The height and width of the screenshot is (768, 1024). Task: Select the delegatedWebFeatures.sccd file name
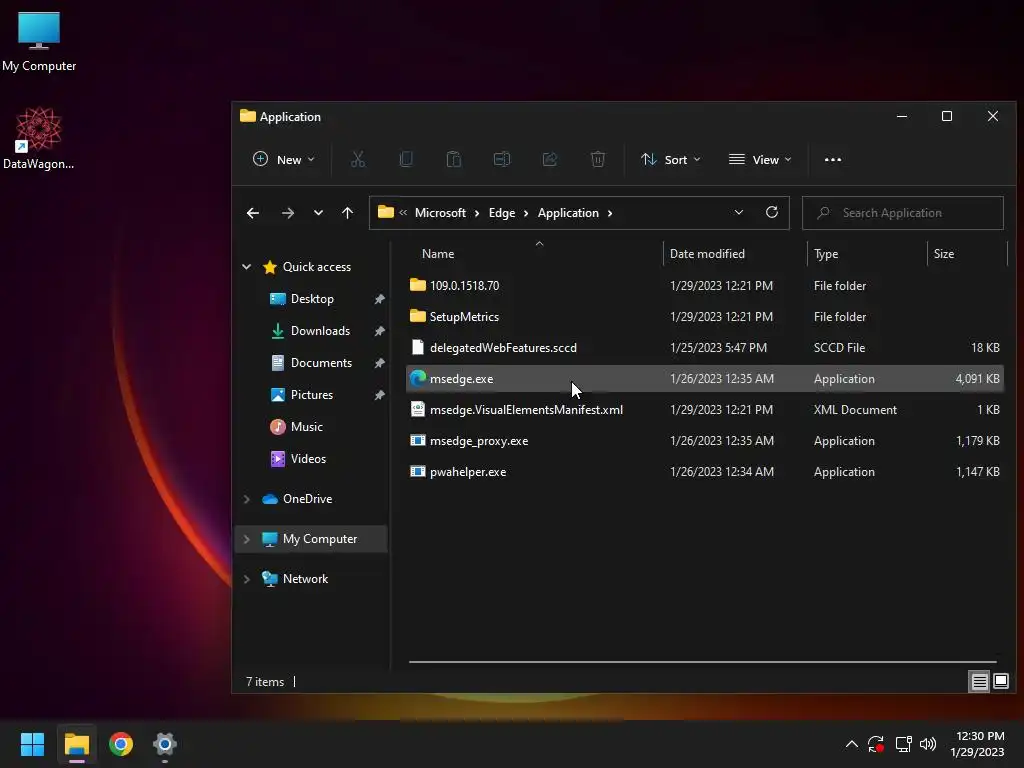[504, 347]
